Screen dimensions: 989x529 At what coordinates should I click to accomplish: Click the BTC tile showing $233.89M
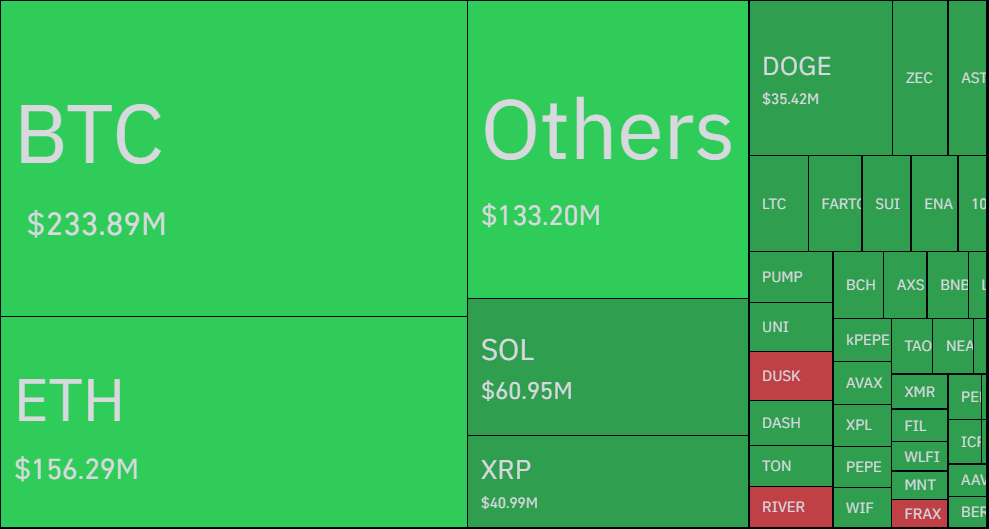pos(233,158)
